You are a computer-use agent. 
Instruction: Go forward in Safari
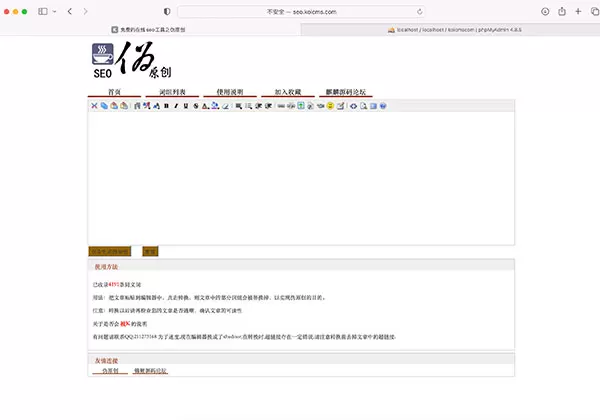(85, 11)
